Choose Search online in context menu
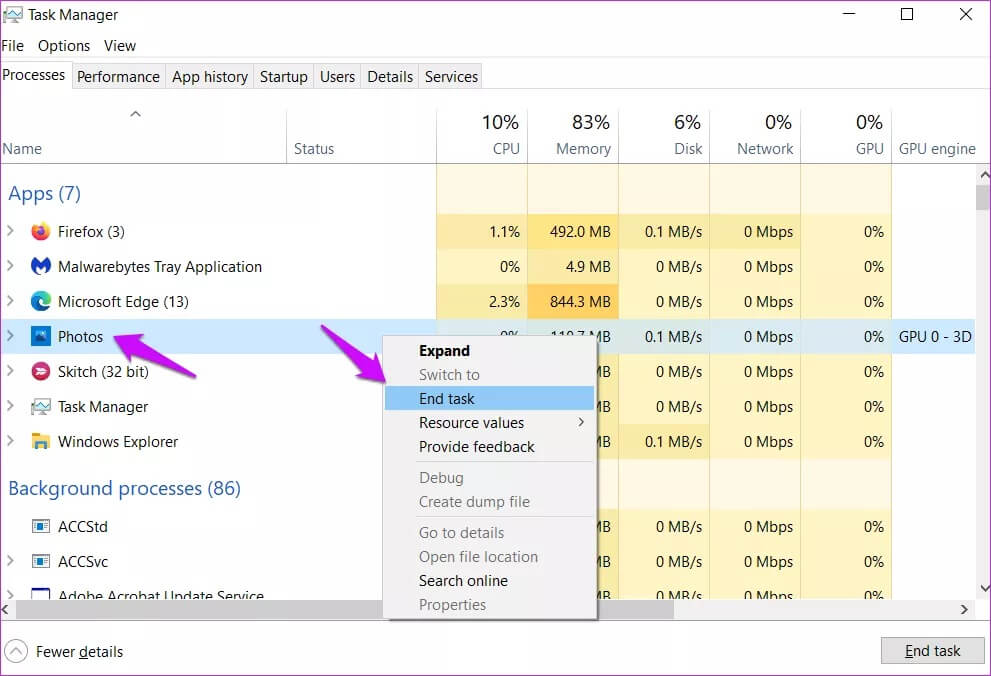This screenshot has height=676, width=991. click(489, 581)
